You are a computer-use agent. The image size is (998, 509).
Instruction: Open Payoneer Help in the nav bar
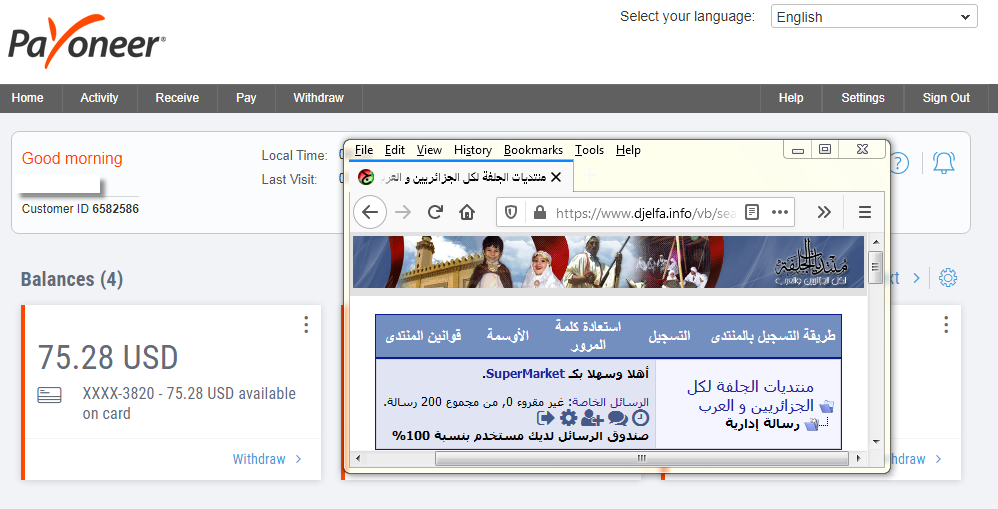pyautogui.click(x=791, y=98)
